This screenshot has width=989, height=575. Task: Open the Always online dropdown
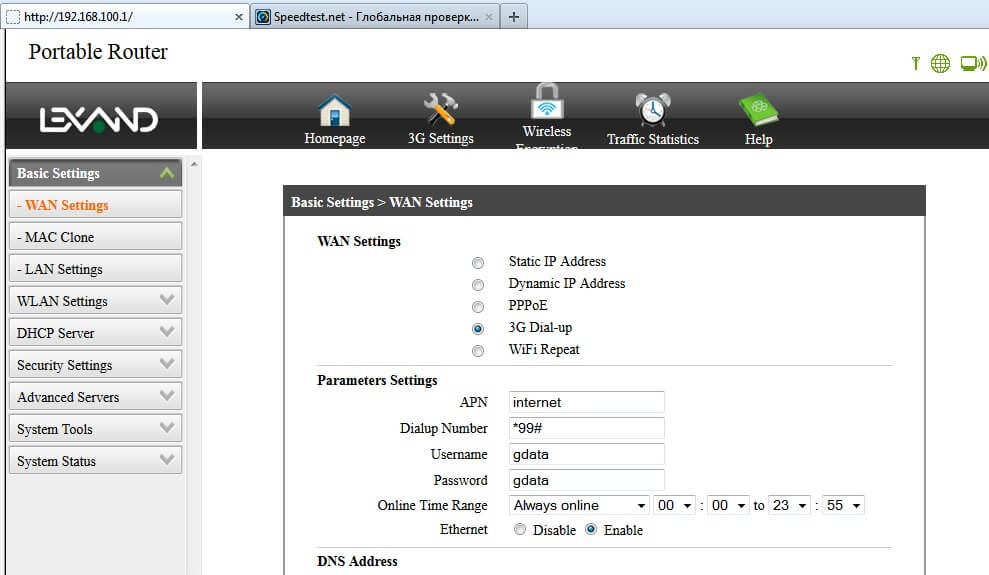click(579, 506)
